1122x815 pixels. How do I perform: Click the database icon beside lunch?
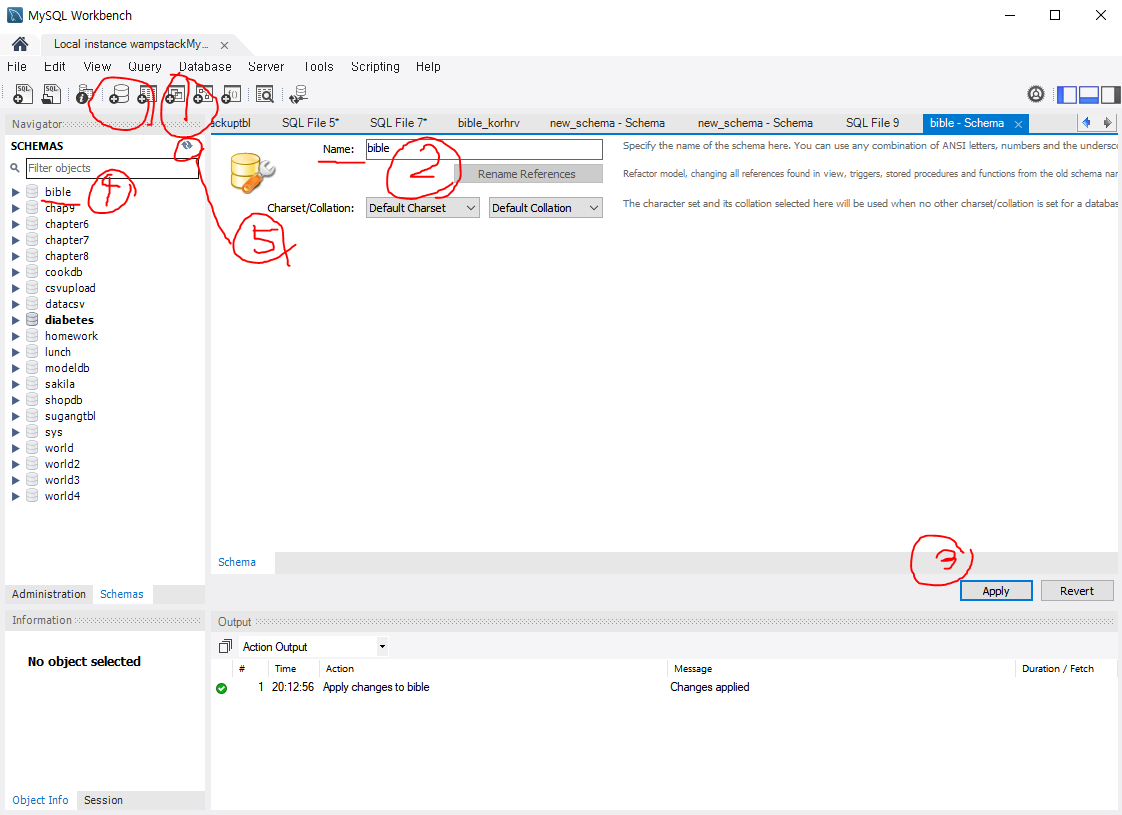tap(32, 352)
